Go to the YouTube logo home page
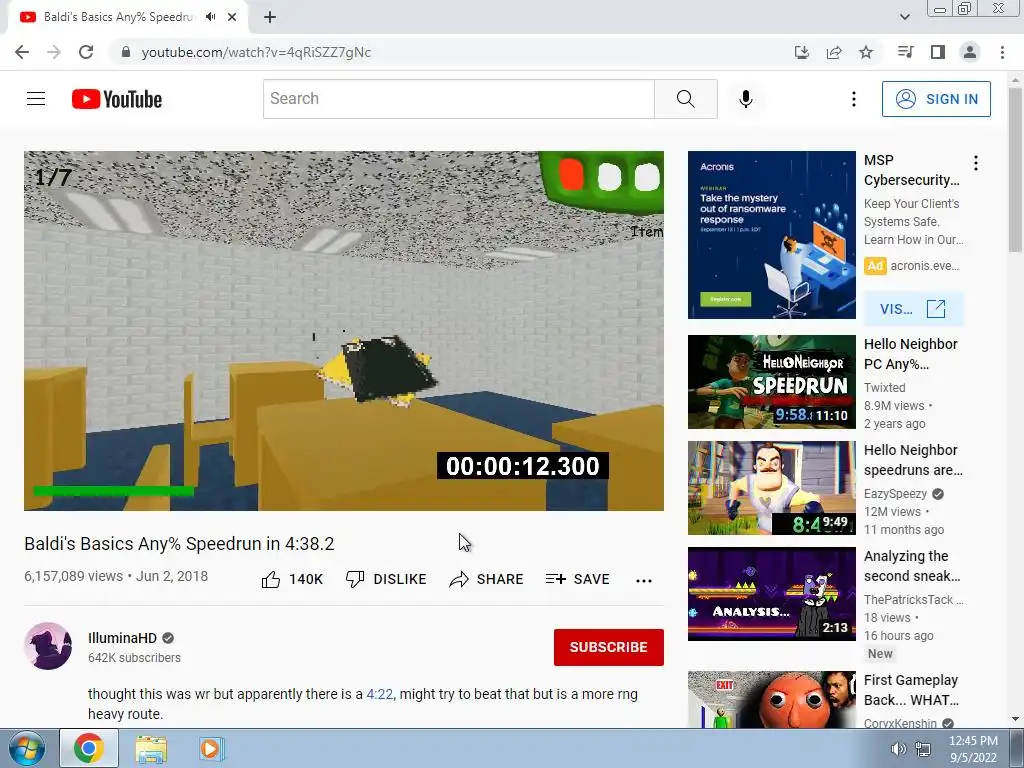 117,99
